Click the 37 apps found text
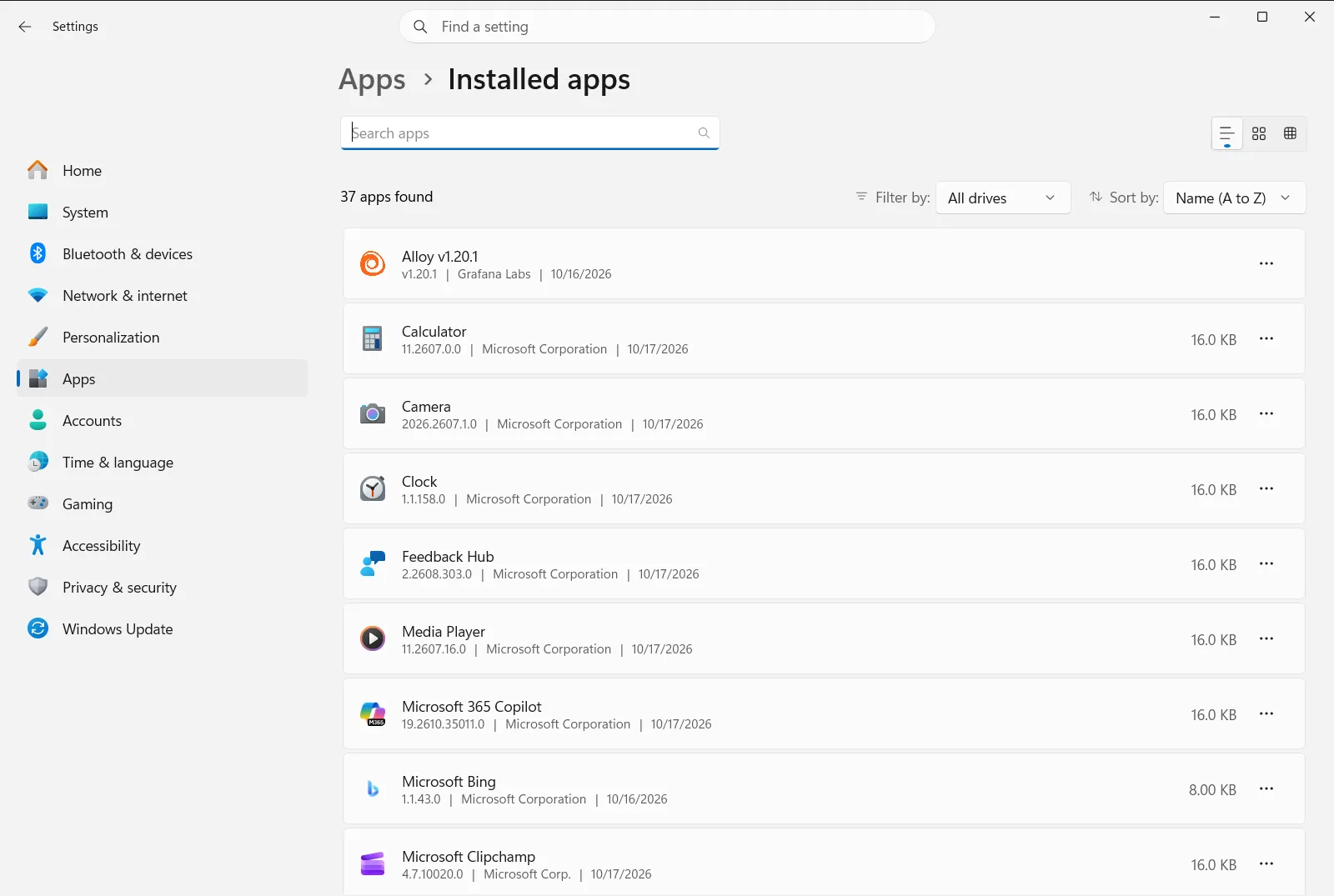The image size is (1334, 896). [387, 197]
